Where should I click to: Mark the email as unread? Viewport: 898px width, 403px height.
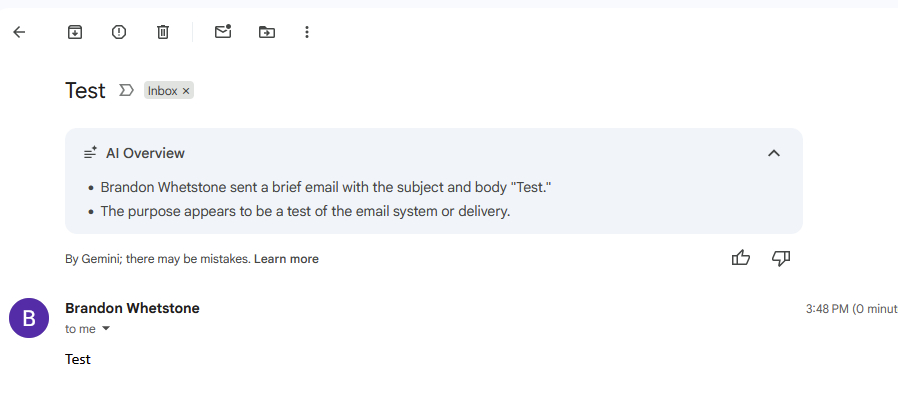[223, 32]
